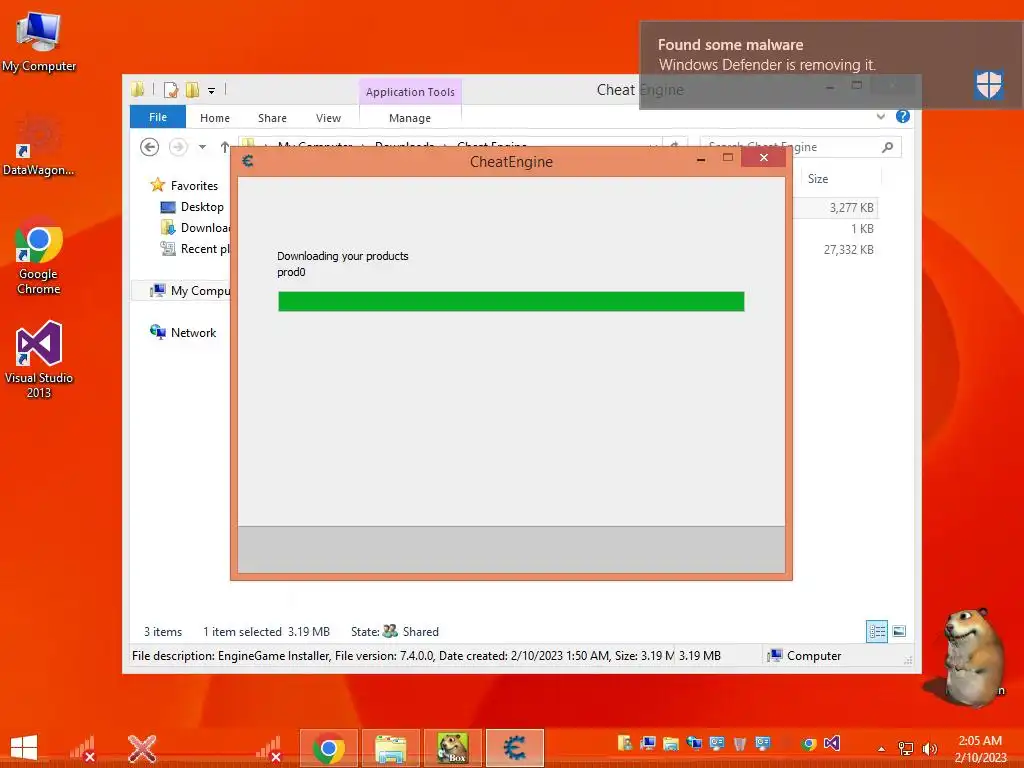1024x768 pixels.
Task: Select the 27,332 KB file row
Action: click(x=836, y=249)
